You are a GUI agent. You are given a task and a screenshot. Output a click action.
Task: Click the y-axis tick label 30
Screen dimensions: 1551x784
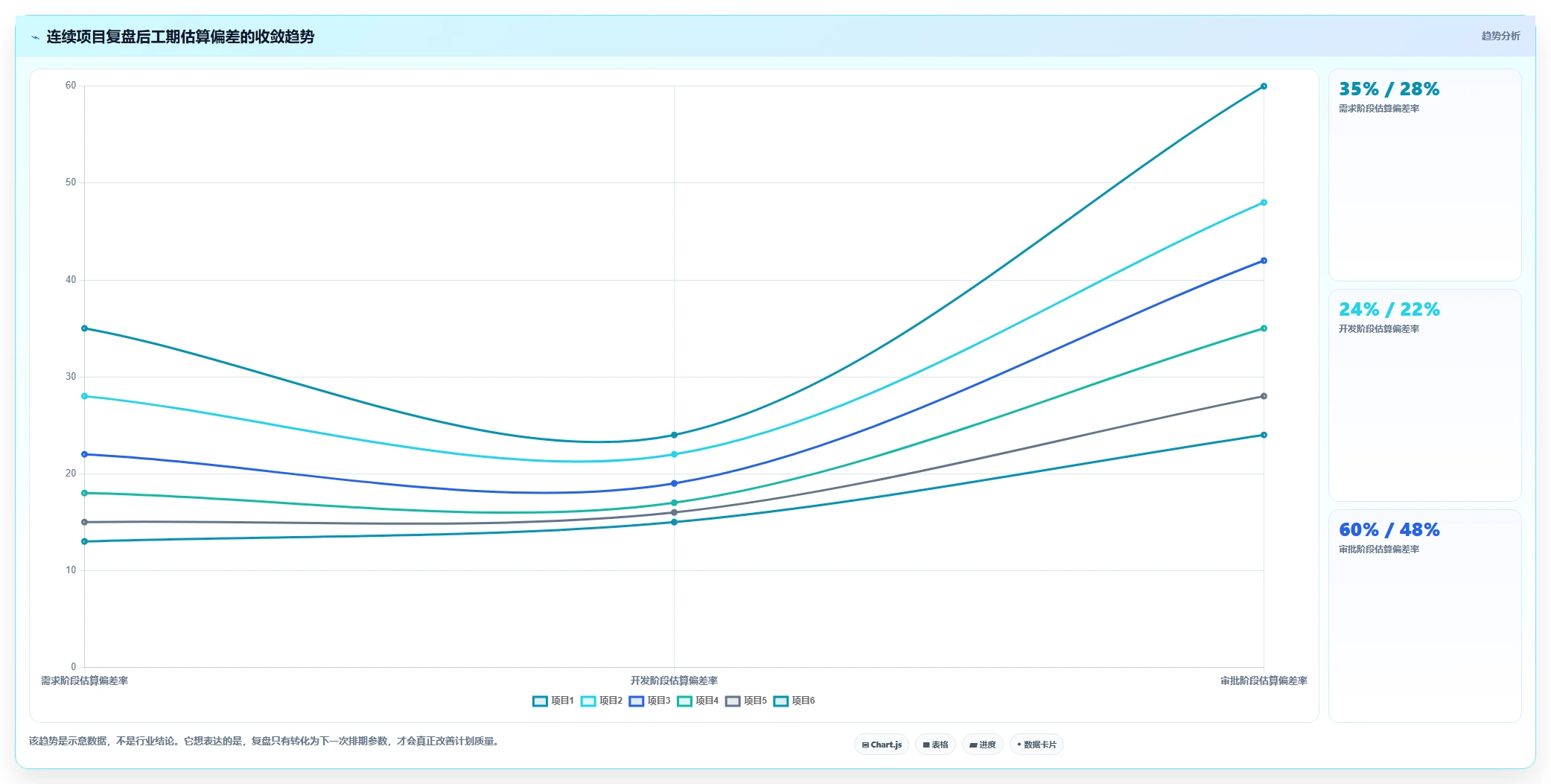pyautogui.click(x=71, y=377)
